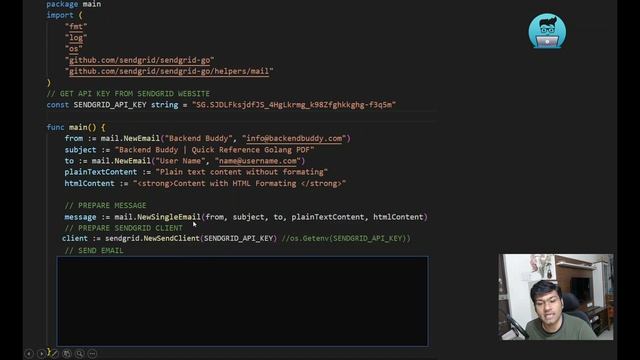
Task: Click the presenter webcam video overlay
Action: [556, 297]
